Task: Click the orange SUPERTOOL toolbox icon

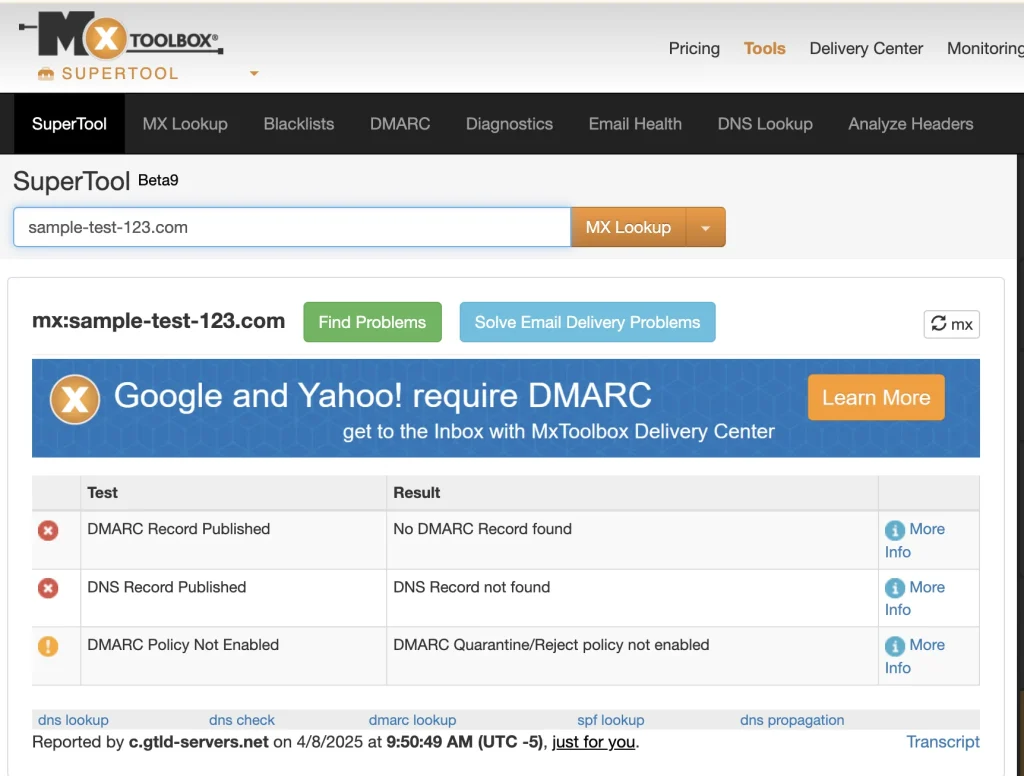Action: (x=46, y=74)
